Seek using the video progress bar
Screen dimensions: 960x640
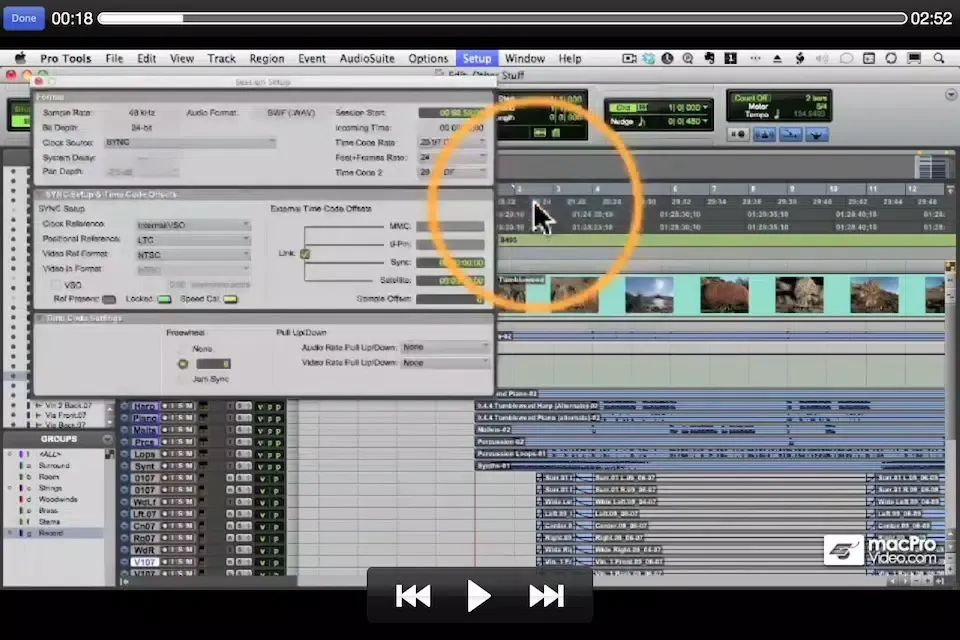point(502,18)
